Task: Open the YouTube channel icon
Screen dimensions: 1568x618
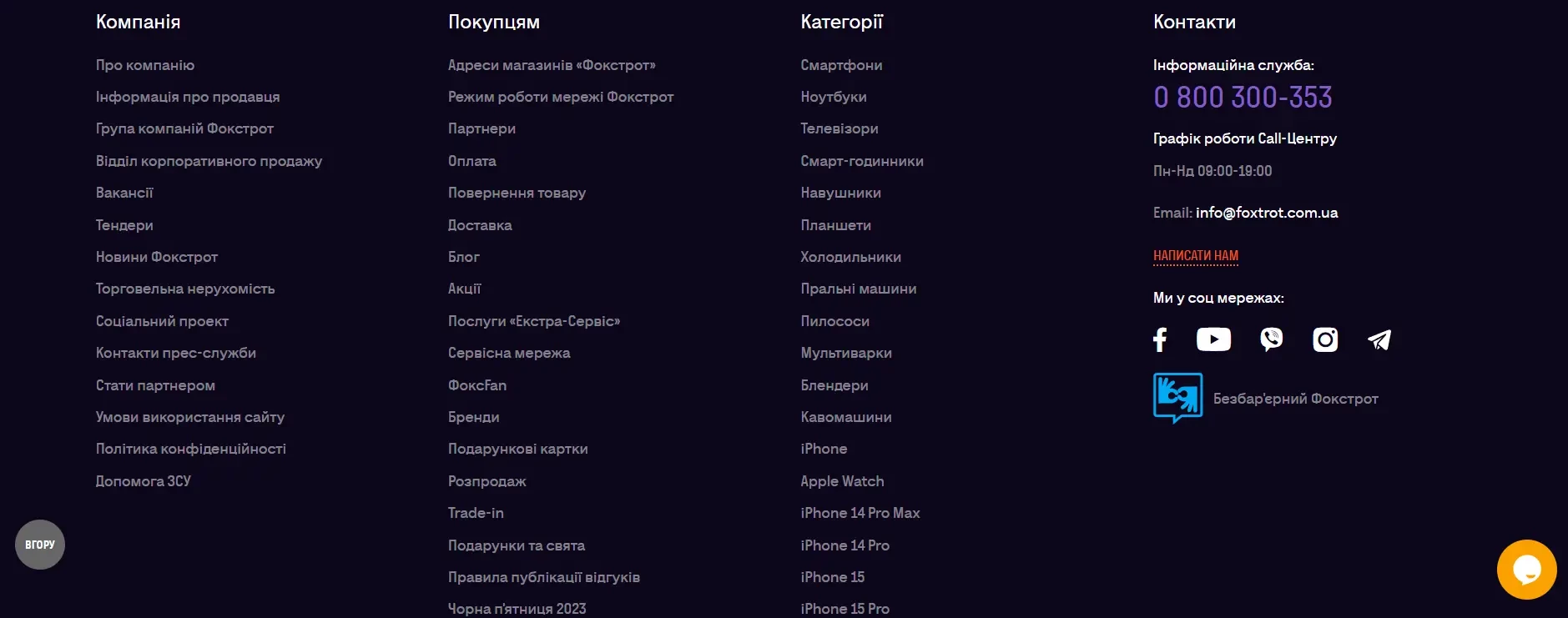Action: (1213, 339)
